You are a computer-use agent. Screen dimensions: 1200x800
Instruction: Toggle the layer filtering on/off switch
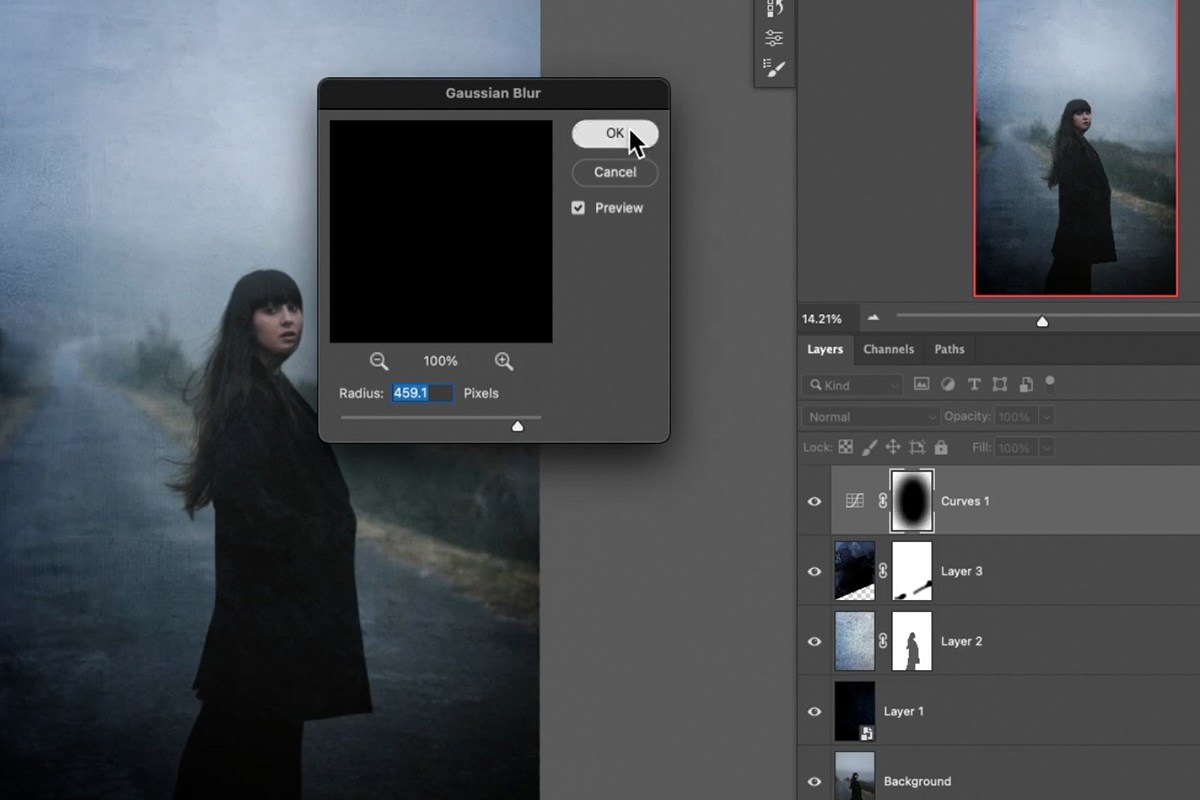coord(1050,383)
